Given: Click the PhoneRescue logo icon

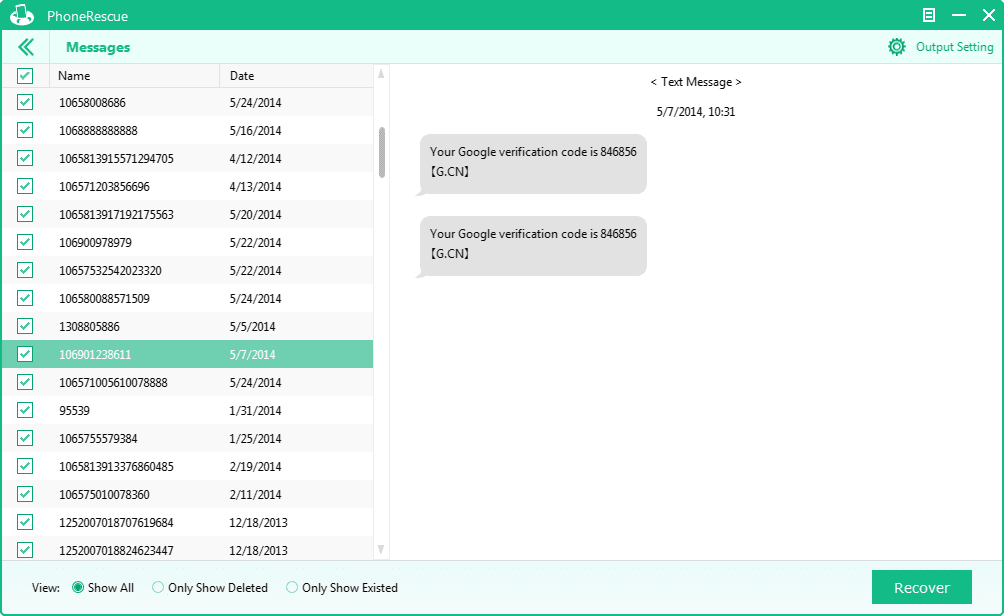Looking at the screenshot, I should tap(22, 15).
